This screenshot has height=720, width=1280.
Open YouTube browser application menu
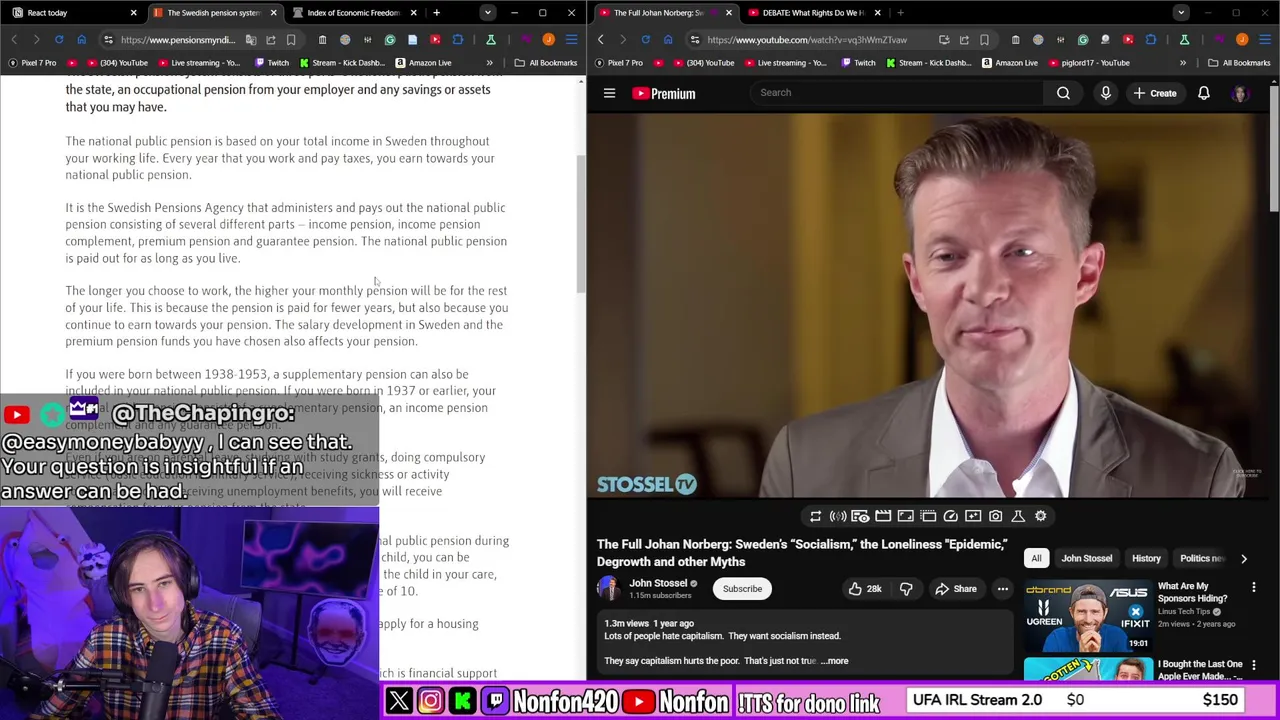(x=1264, y=40)
